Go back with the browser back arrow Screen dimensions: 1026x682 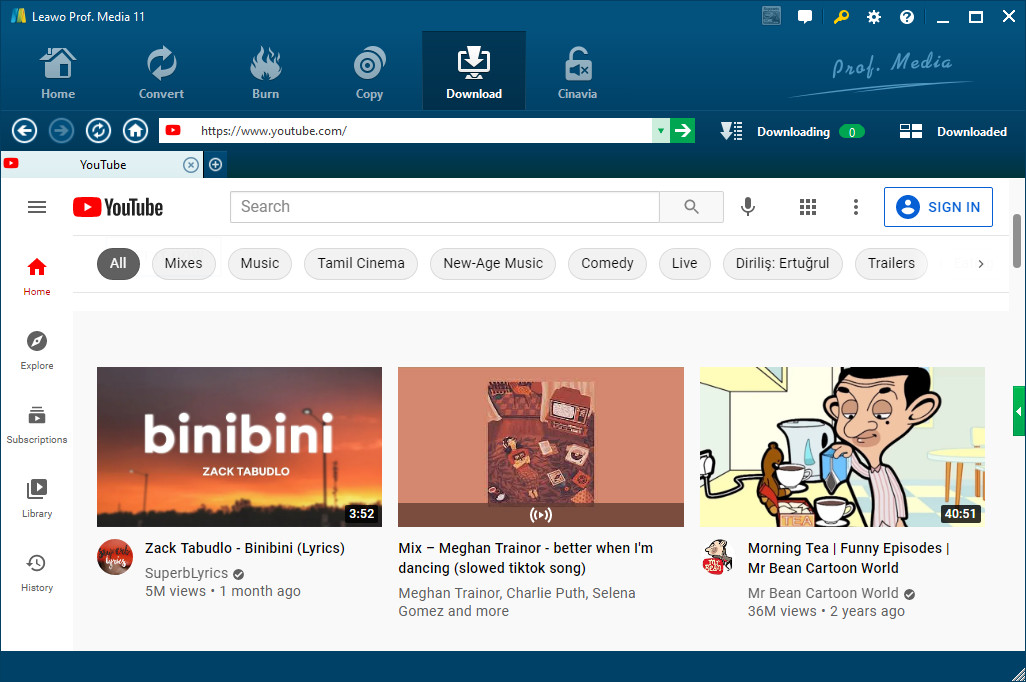[x=24, y=131]
